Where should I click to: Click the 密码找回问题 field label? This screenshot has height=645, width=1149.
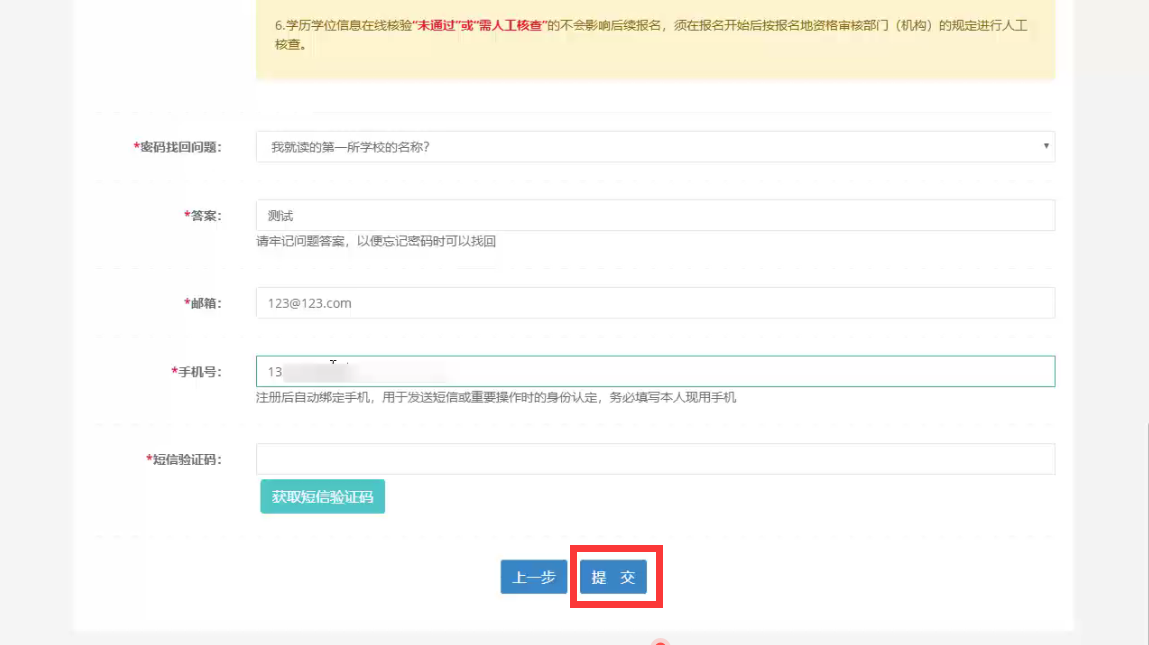[180, 147]
